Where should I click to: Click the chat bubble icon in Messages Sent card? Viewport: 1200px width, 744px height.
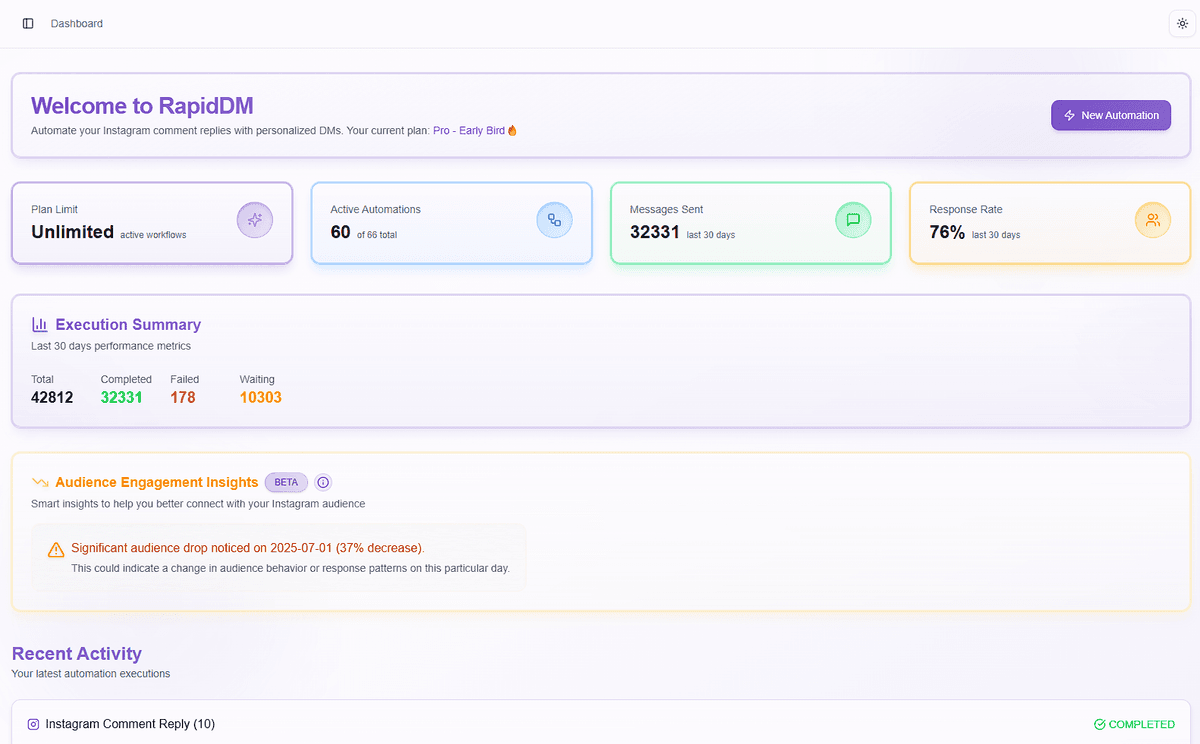point(853,220)
